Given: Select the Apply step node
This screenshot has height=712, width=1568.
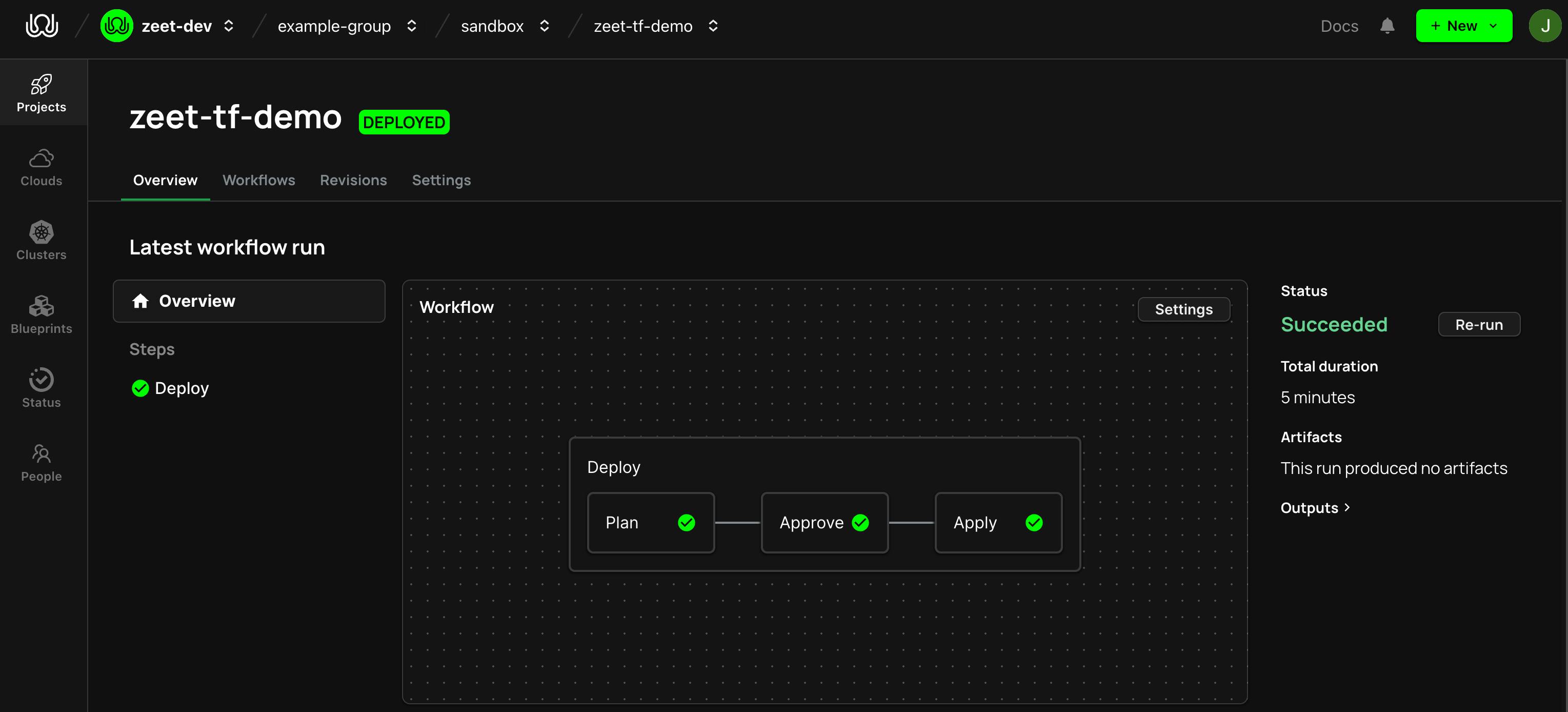Looking at the screenshot, I should point(998,523).
